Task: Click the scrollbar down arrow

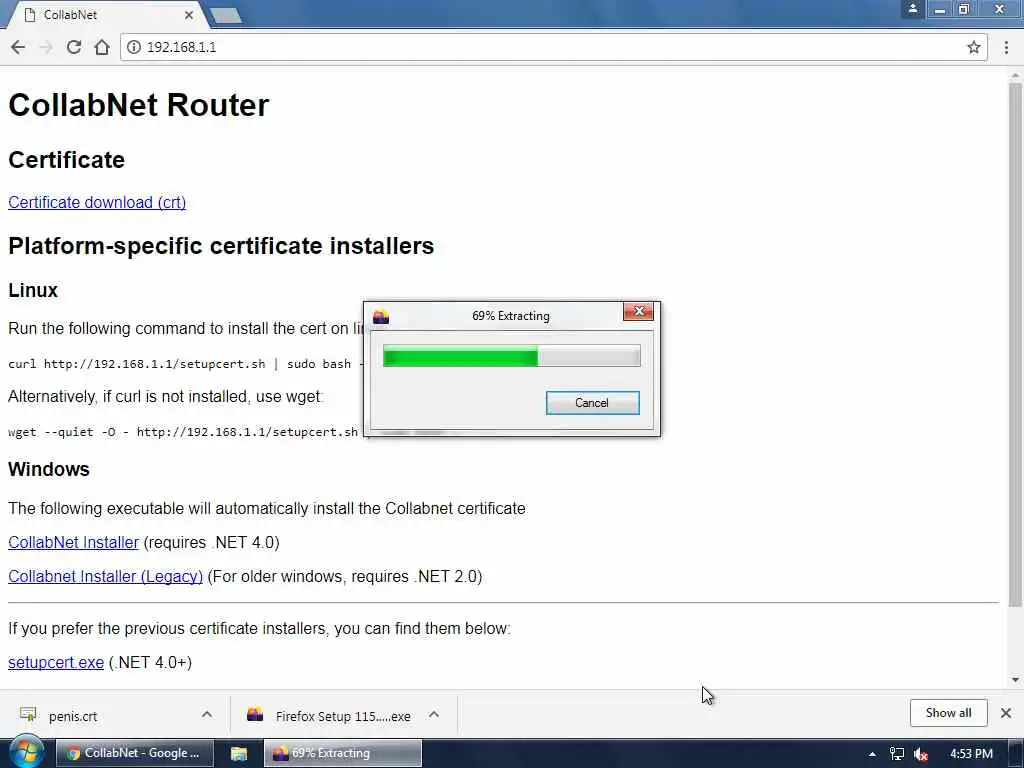Action: (x=1015, y=680)
